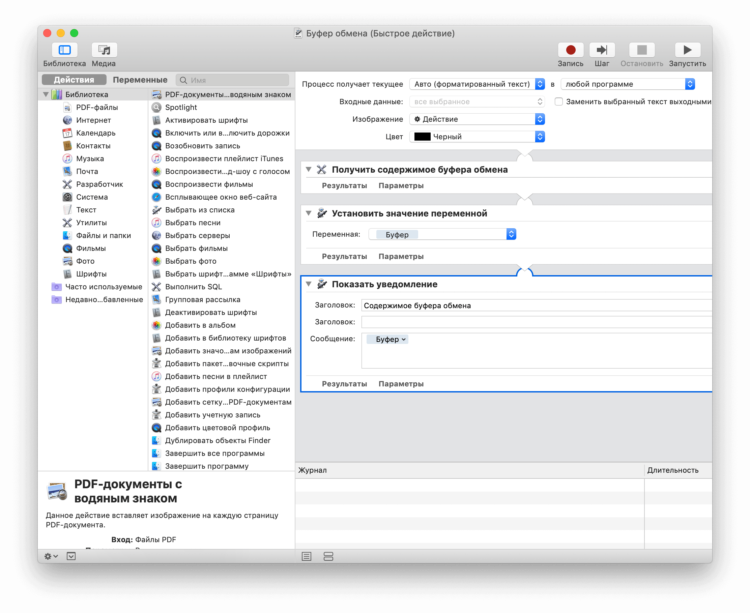
Task: Show the variables pane view
Action: click(x=328, y=557)
